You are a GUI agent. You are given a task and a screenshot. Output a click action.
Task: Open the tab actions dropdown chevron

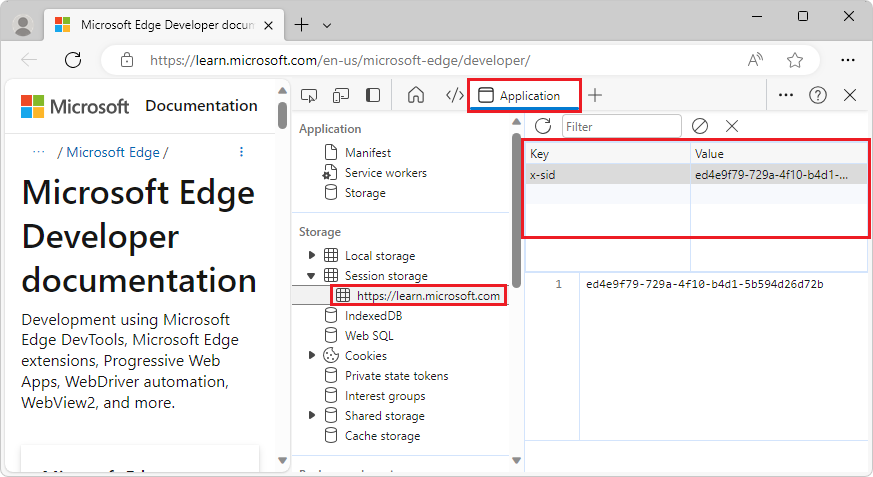[x=327, y=25]
